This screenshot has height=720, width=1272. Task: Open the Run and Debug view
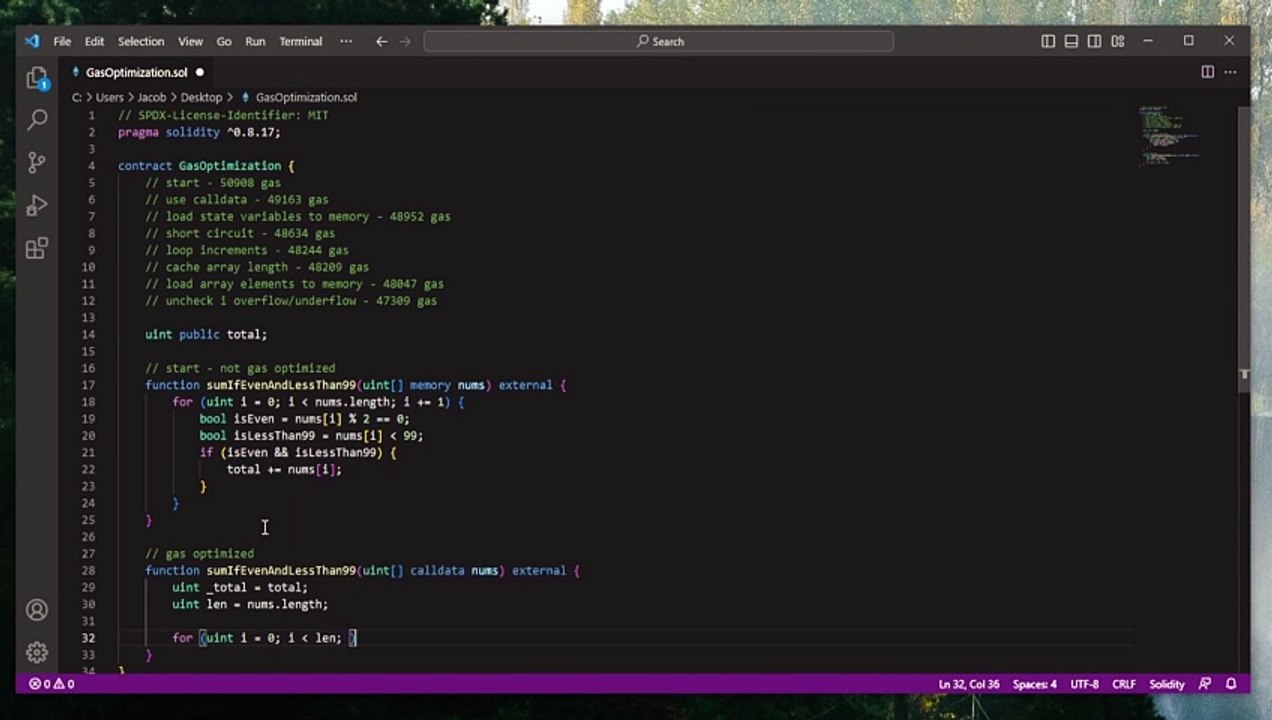(x=37, y=205)
